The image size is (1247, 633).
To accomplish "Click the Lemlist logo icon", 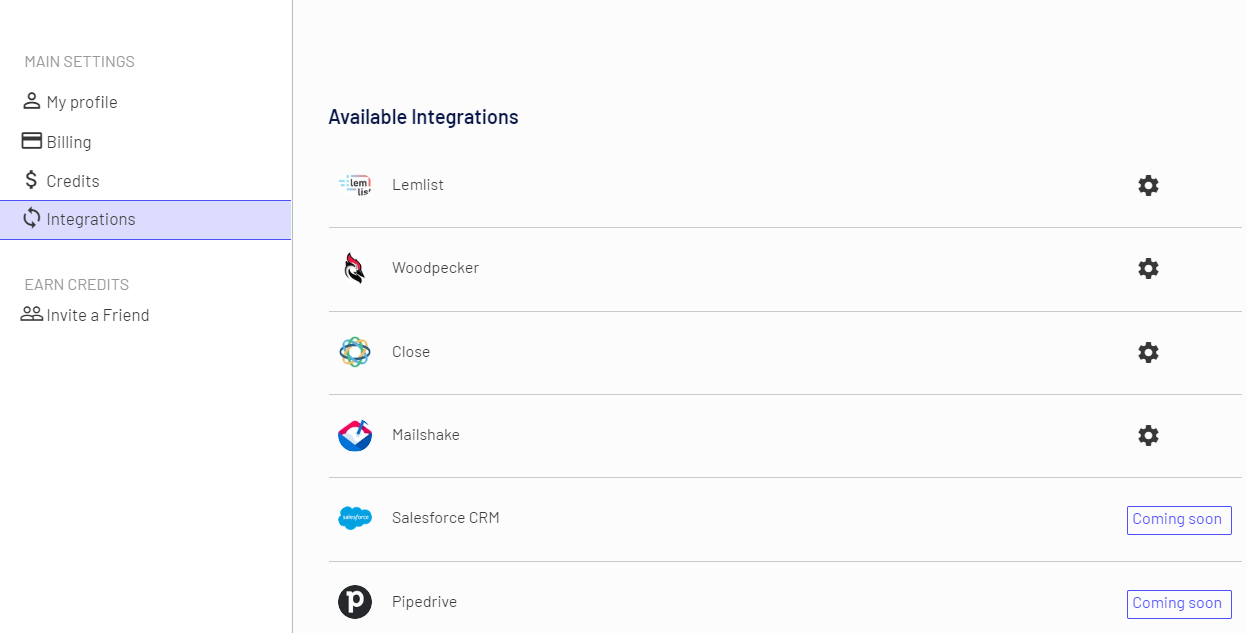I will (355, 185).
